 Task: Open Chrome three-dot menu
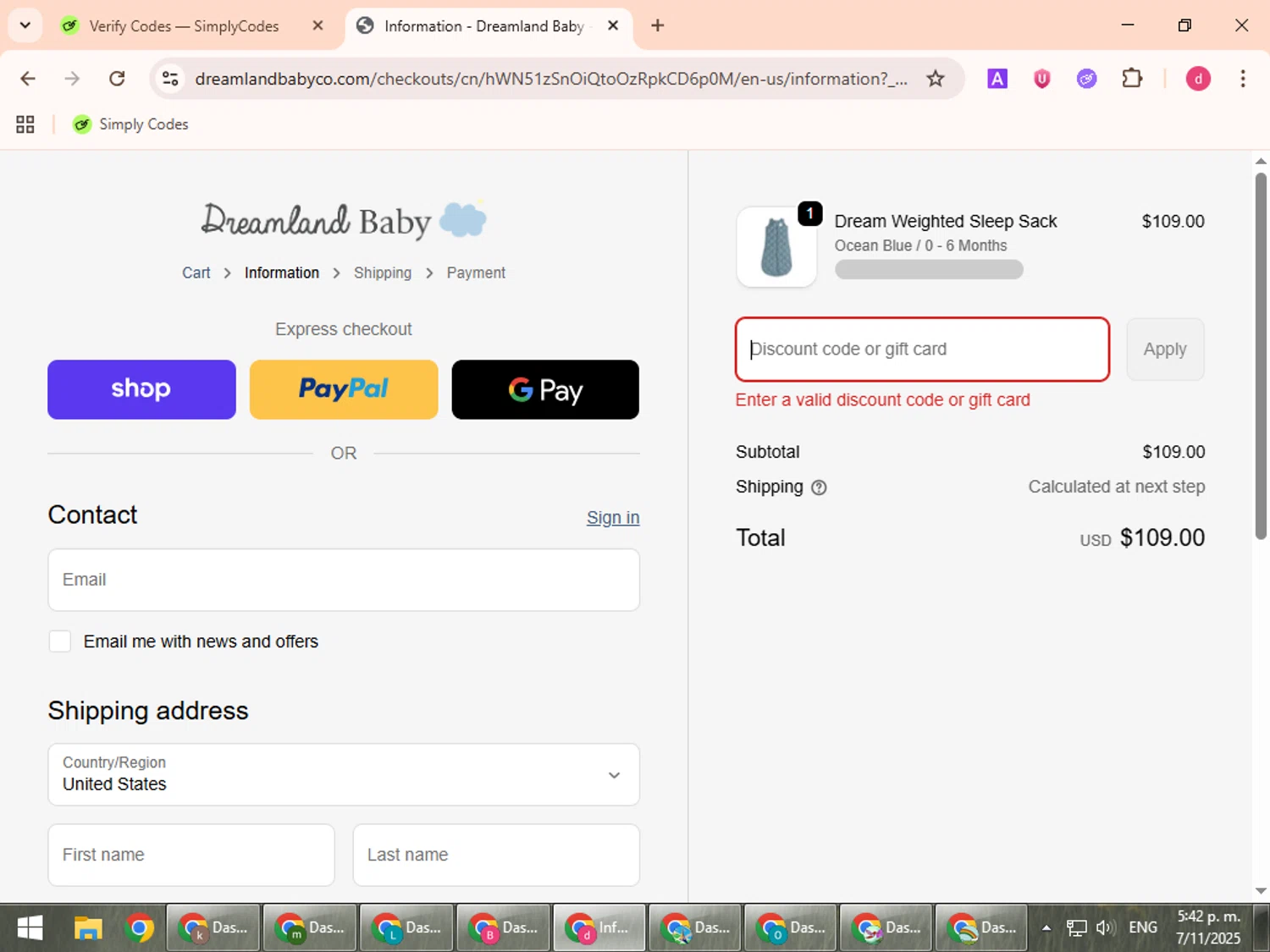(x=1243, y=79)
